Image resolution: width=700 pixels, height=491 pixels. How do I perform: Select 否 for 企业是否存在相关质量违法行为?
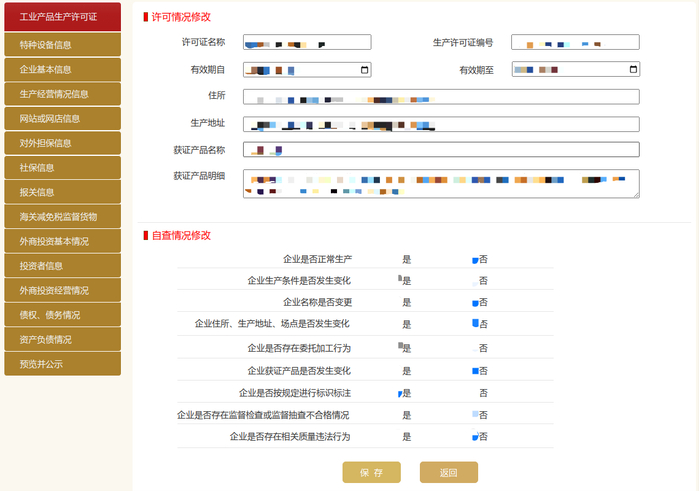point(475,437)
